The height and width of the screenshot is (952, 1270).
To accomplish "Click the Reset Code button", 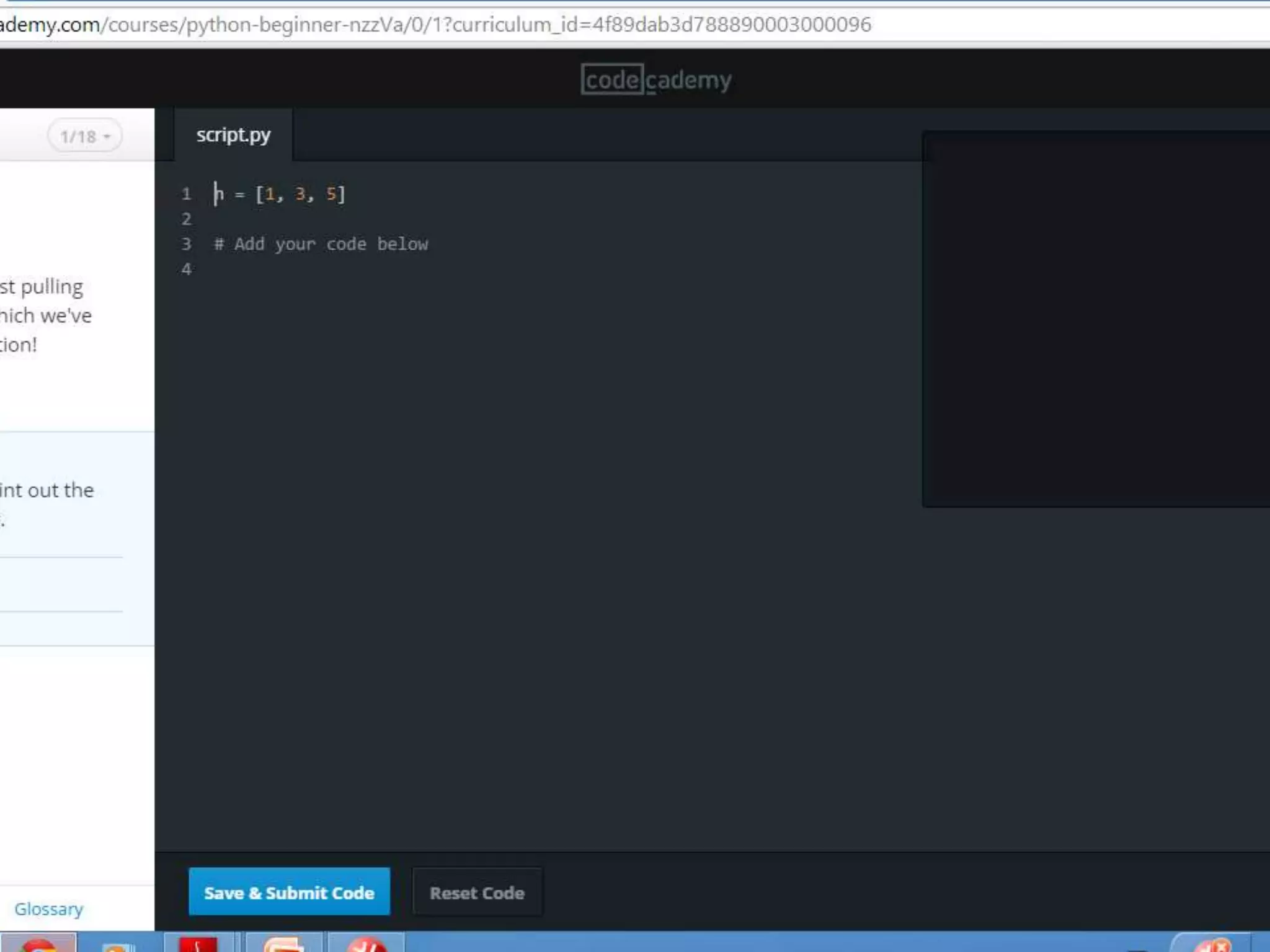I will [x=477, y=892].
